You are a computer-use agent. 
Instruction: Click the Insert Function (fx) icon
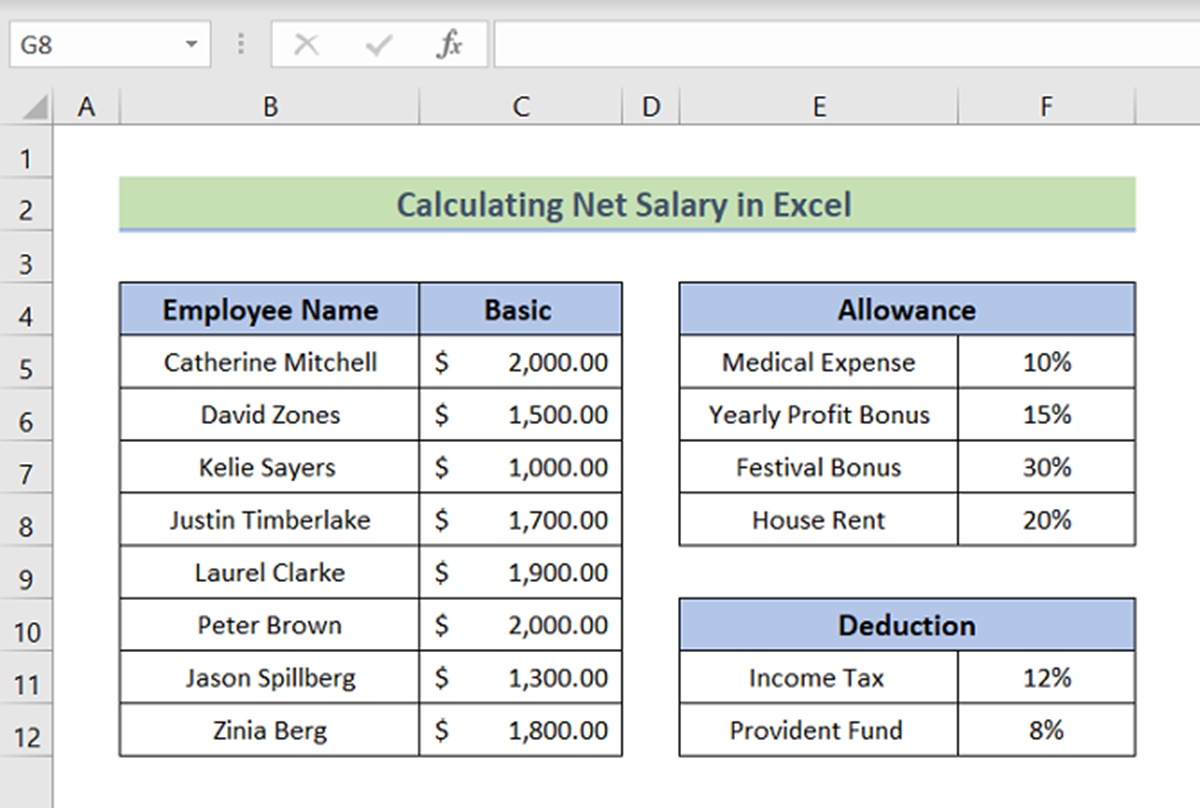[x=450, y=43]
